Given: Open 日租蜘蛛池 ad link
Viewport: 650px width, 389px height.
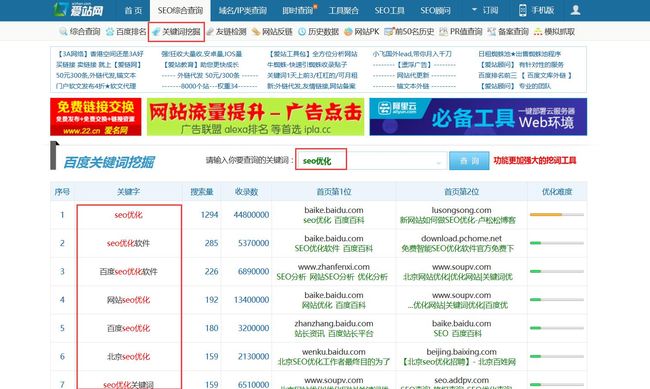Looking at the screenshot, I should click(x=519, y=54).
